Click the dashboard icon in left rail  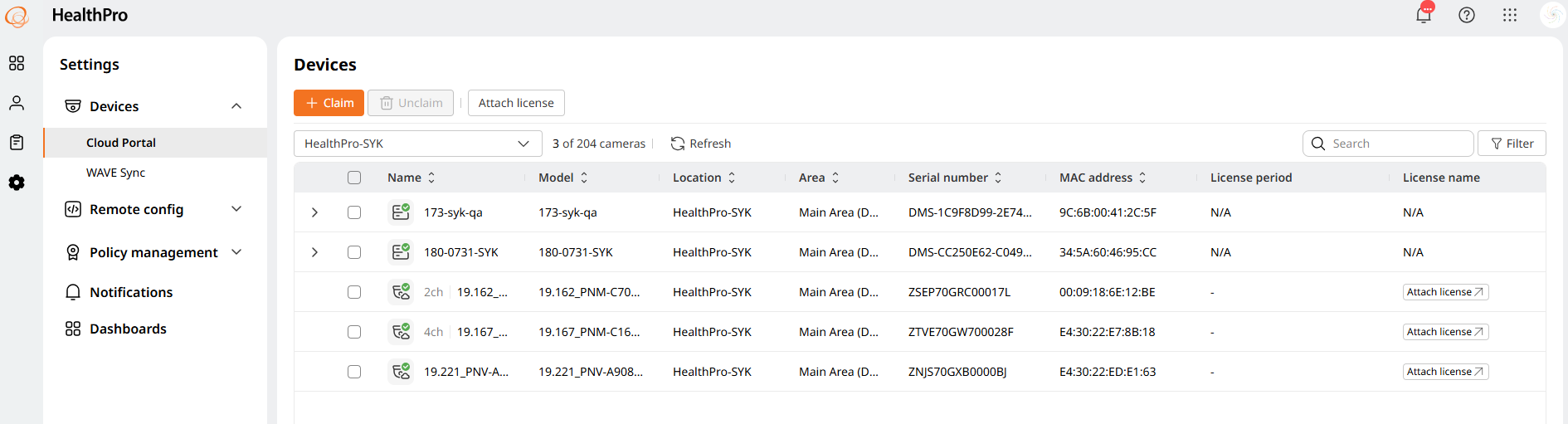coord(17,63)
